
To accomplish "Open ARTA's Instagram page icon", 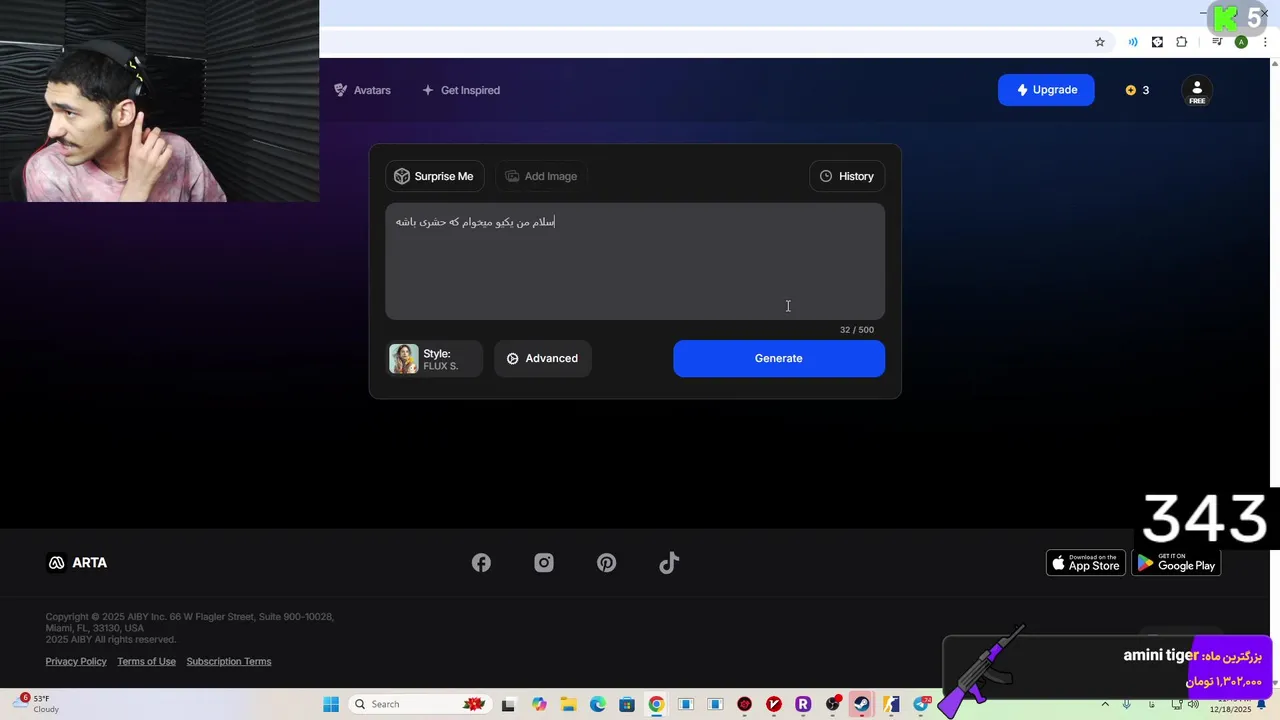I will click(544, 563).
